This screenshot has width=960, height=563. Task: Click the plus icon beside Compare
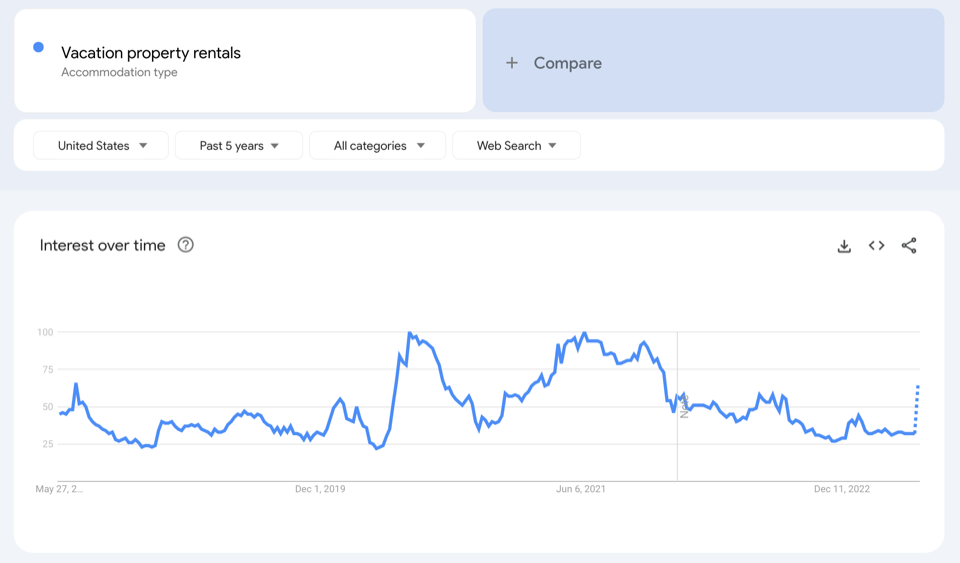[512, 63]
